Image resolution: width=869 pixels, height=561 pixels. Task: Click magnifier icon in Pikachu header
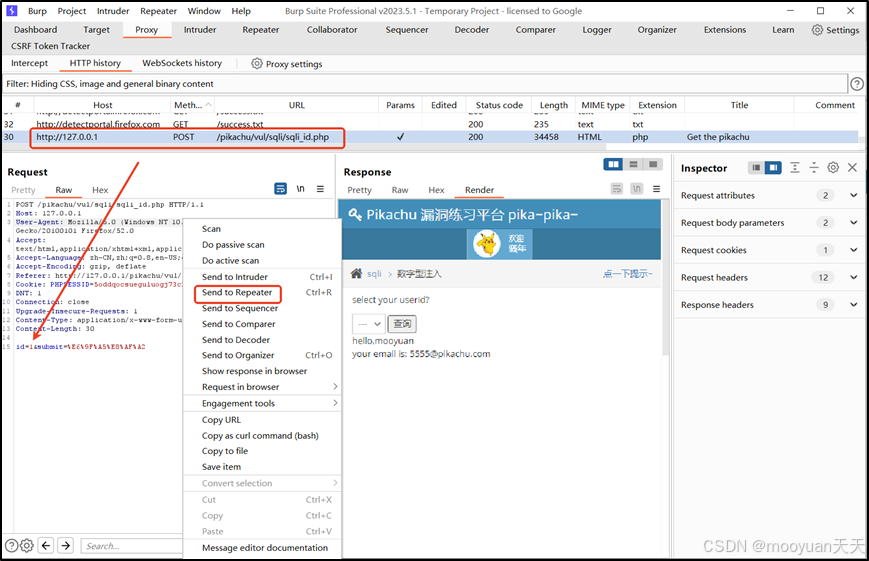tap(355, 214)
